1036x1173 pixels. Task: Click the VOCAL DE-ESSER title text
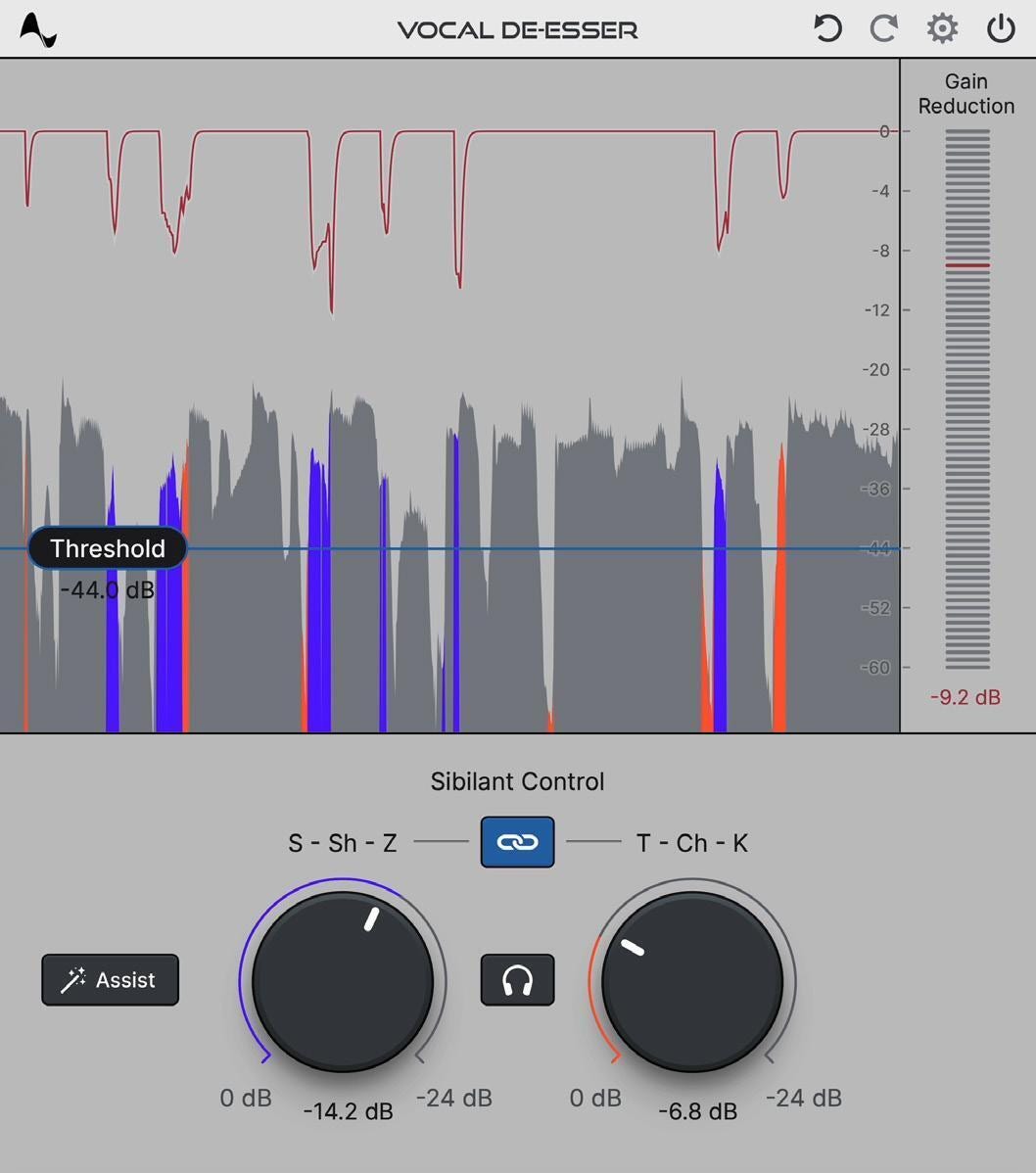point(517,28)
